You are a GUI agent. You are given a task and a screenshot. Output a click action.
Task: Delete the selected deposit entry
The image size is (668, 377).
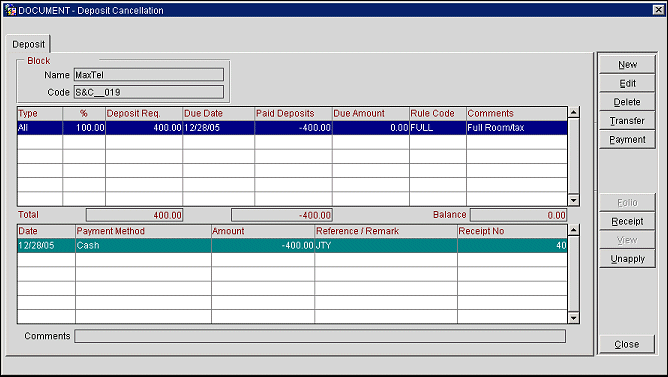[x=627, y=102]
